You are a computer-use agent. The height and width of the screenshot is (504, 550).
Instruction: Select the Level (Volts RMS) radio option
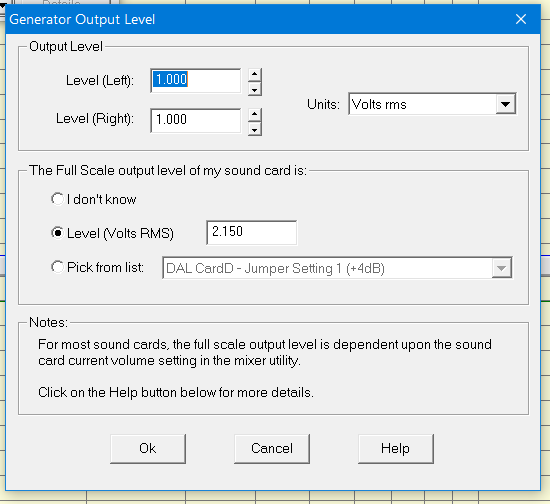pyautogui.click(x=57, y=233)
